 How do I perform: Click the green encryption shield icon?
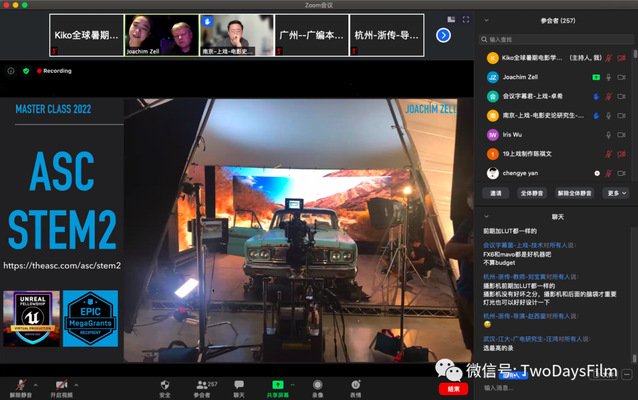[x=26, y=71]
